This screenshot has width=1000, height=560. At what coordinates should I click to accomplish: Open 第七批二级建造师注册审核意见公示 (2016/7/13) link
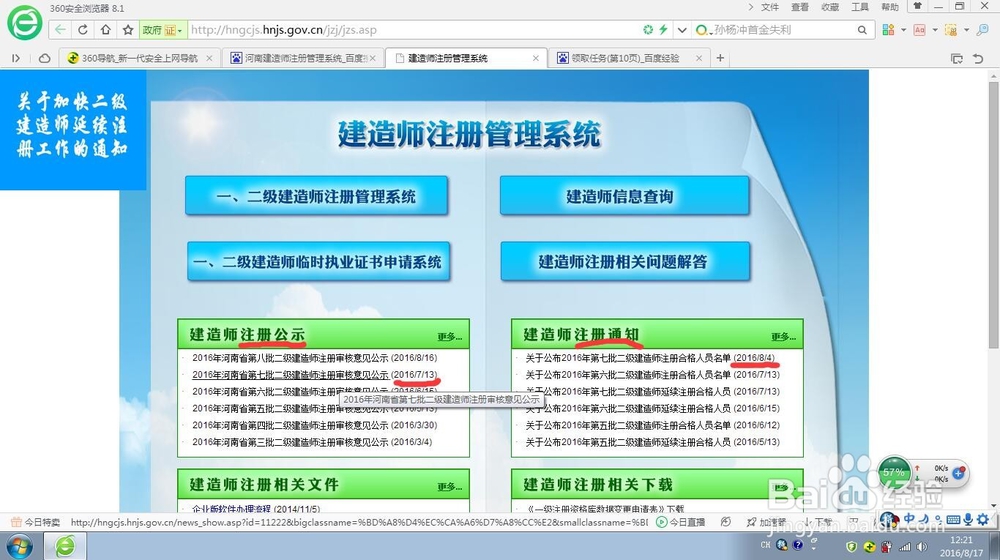click(314, 374)
